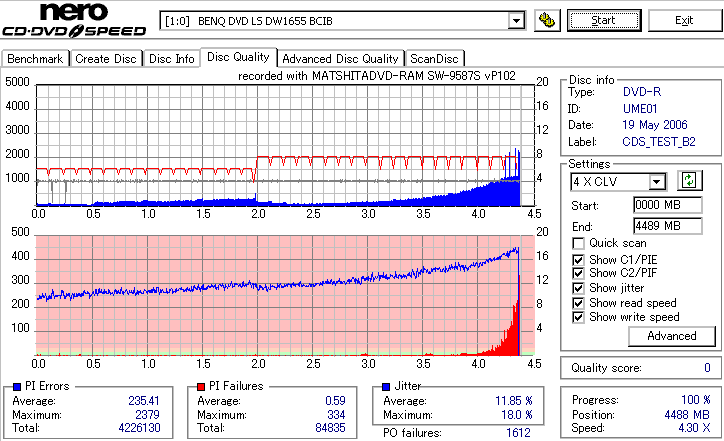Go to the Disc Info tab
The image size is (724, 441).
click(x=171, y=59)
